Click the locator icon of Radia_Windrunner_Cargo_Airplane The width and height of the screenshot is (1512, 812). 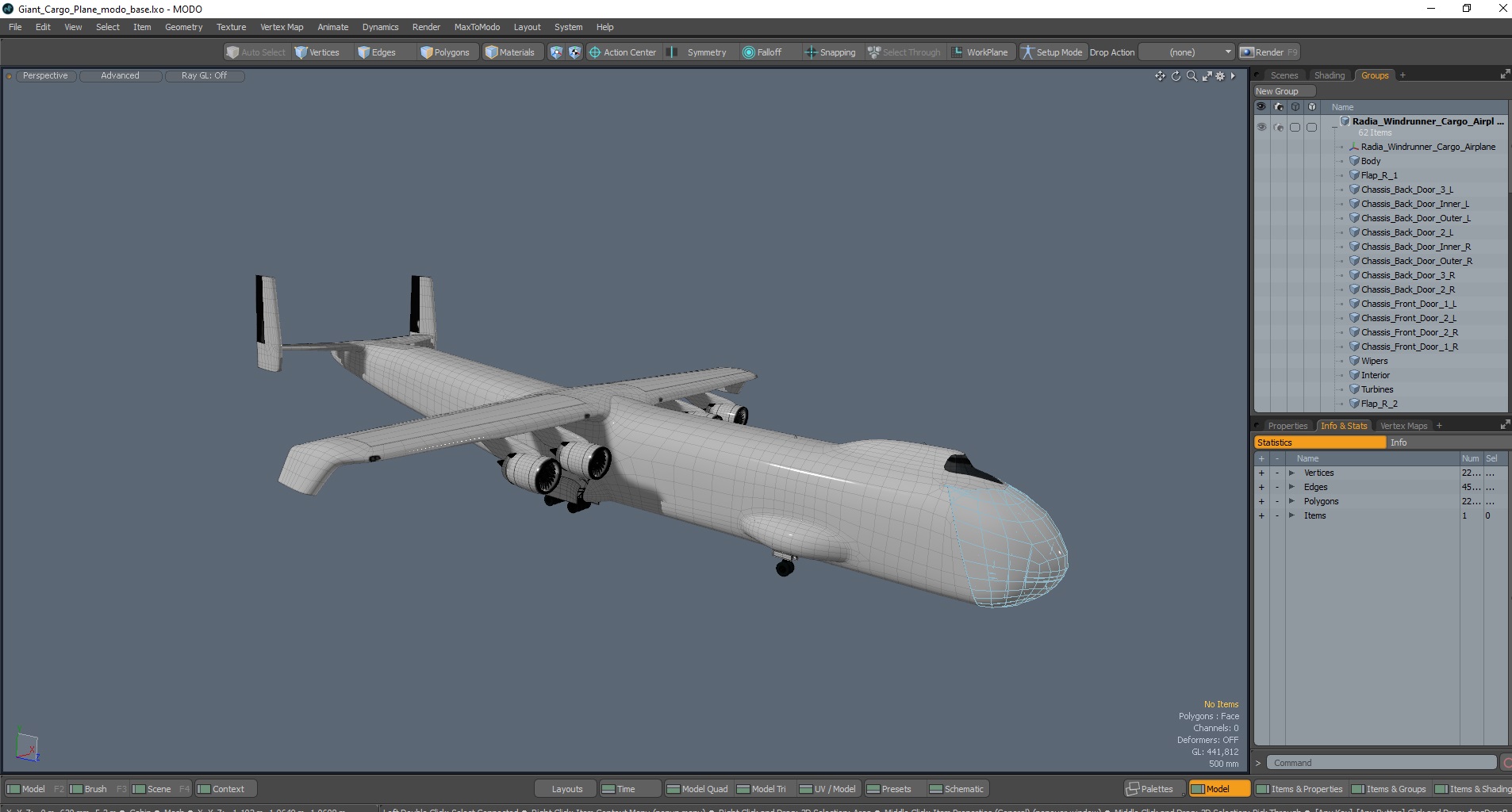click(x=1354, y=147)
